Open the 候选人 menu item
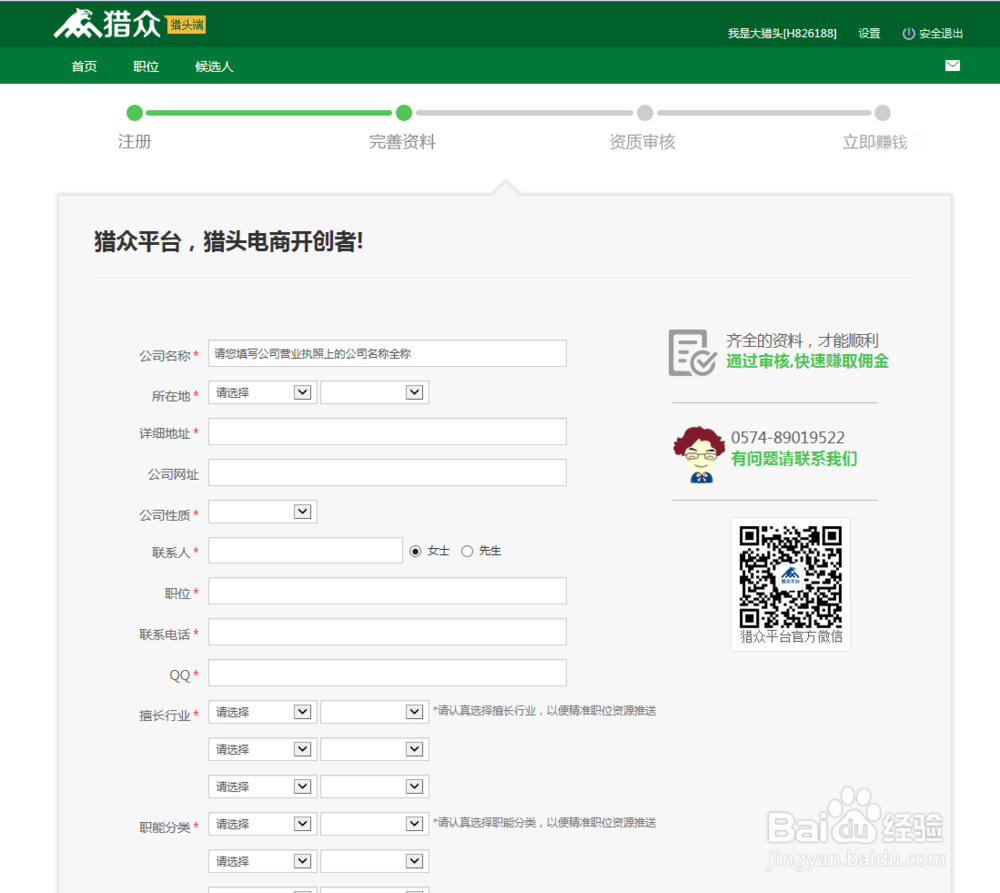Screen dimensions: 1000x893 coord(213,66)
